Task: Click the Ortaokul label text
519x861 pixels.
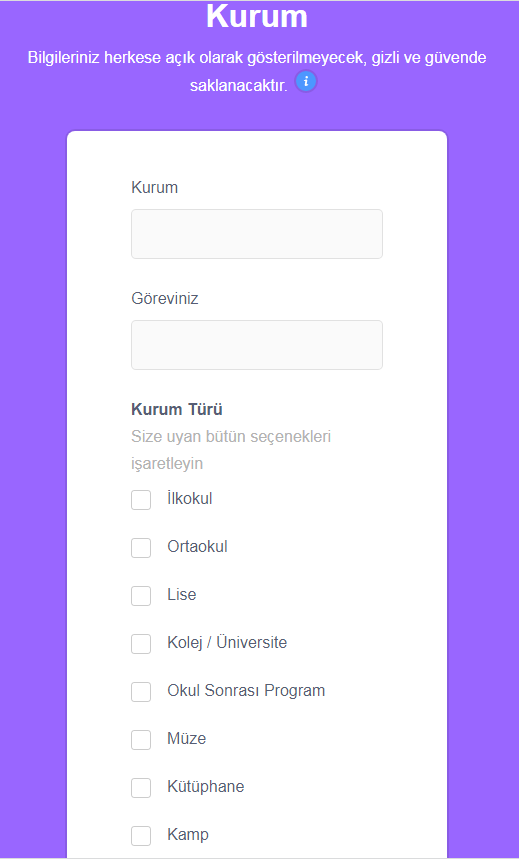Action: (x=197, y=546)
